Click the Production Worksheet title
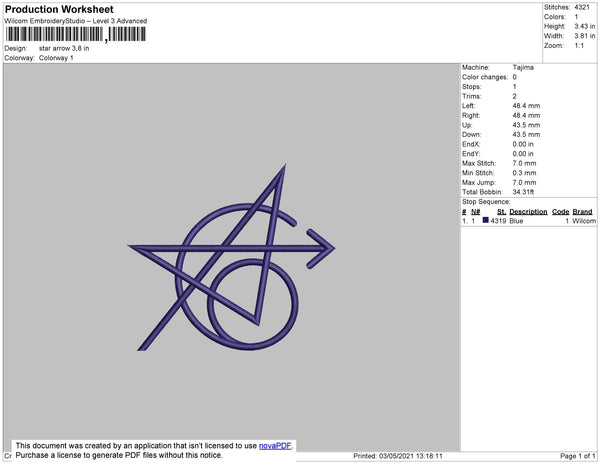 [x=59, y=9]
